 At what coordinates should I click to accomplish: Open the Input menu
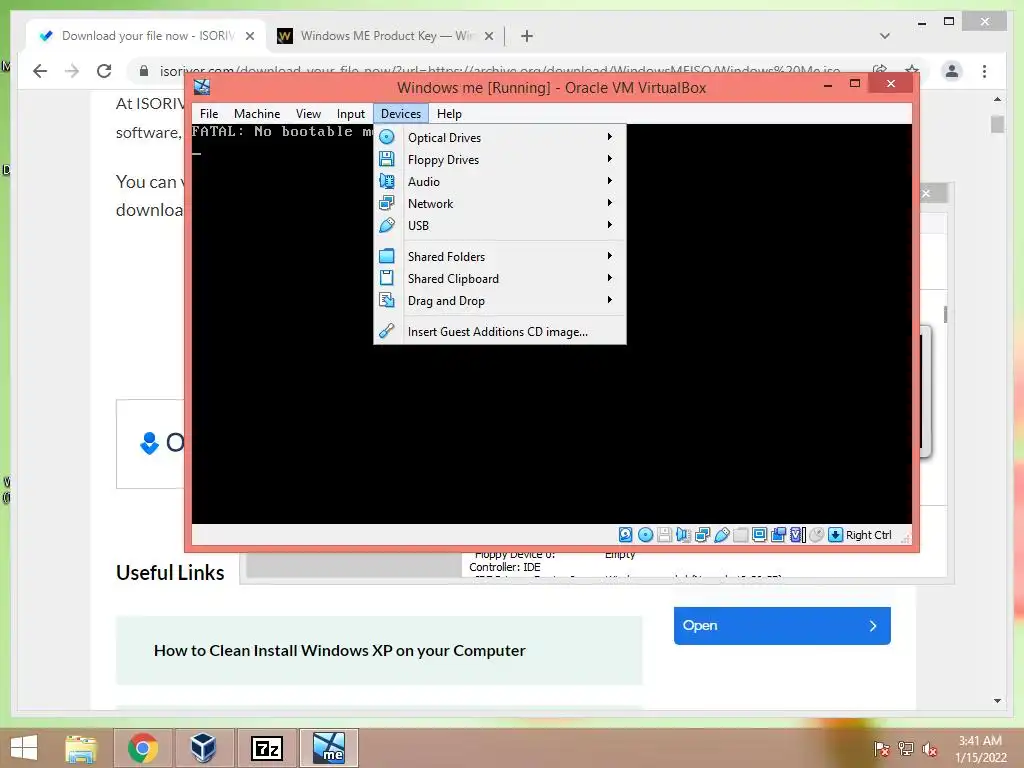coord(351,114)
